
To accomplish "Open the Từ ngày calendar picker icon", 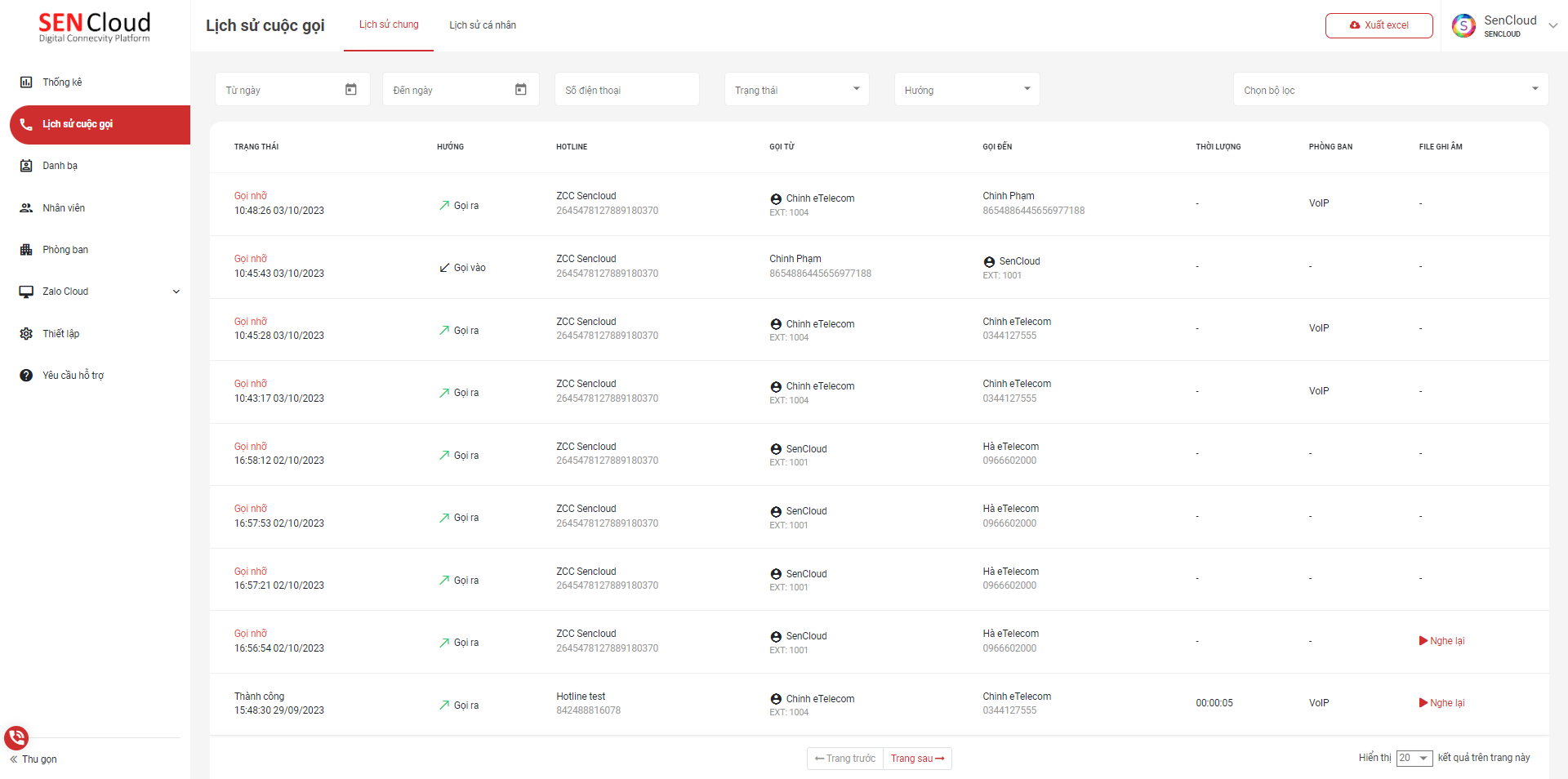I will 351,90.
